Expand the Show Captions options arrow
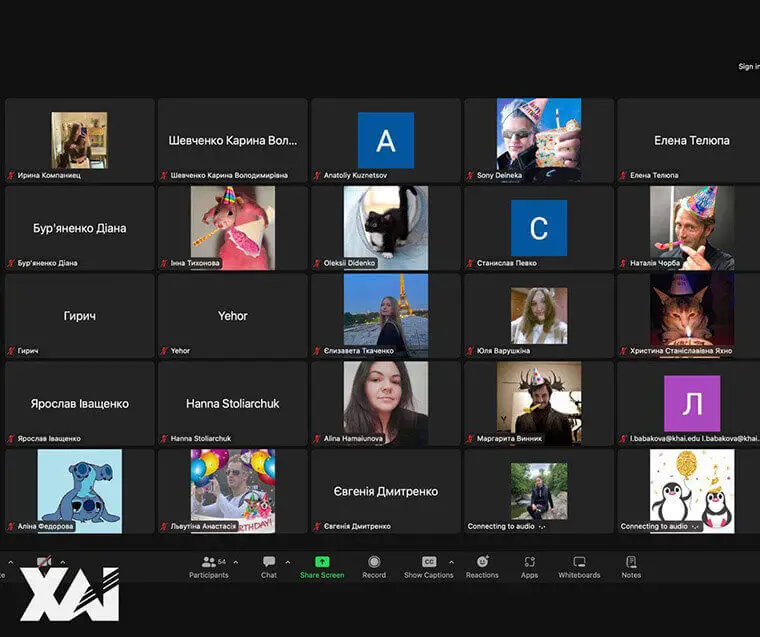This screenshot has height=637, width=760. point(451,561)
